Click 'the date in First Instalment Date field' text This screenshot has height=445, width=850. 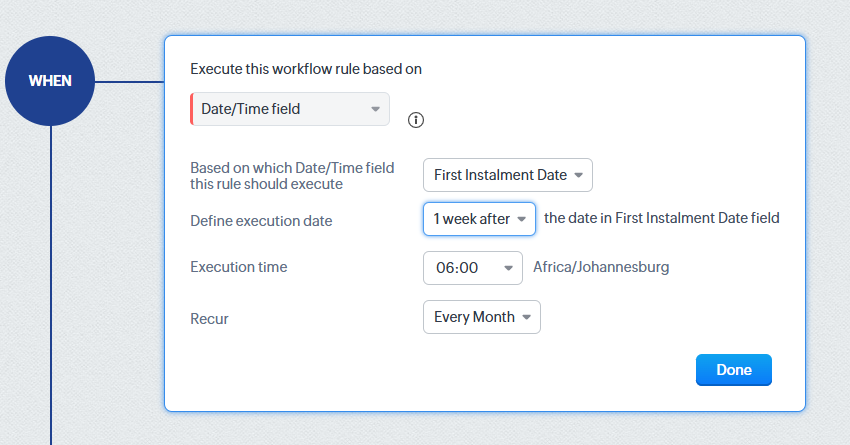click(x=661, y=218)
